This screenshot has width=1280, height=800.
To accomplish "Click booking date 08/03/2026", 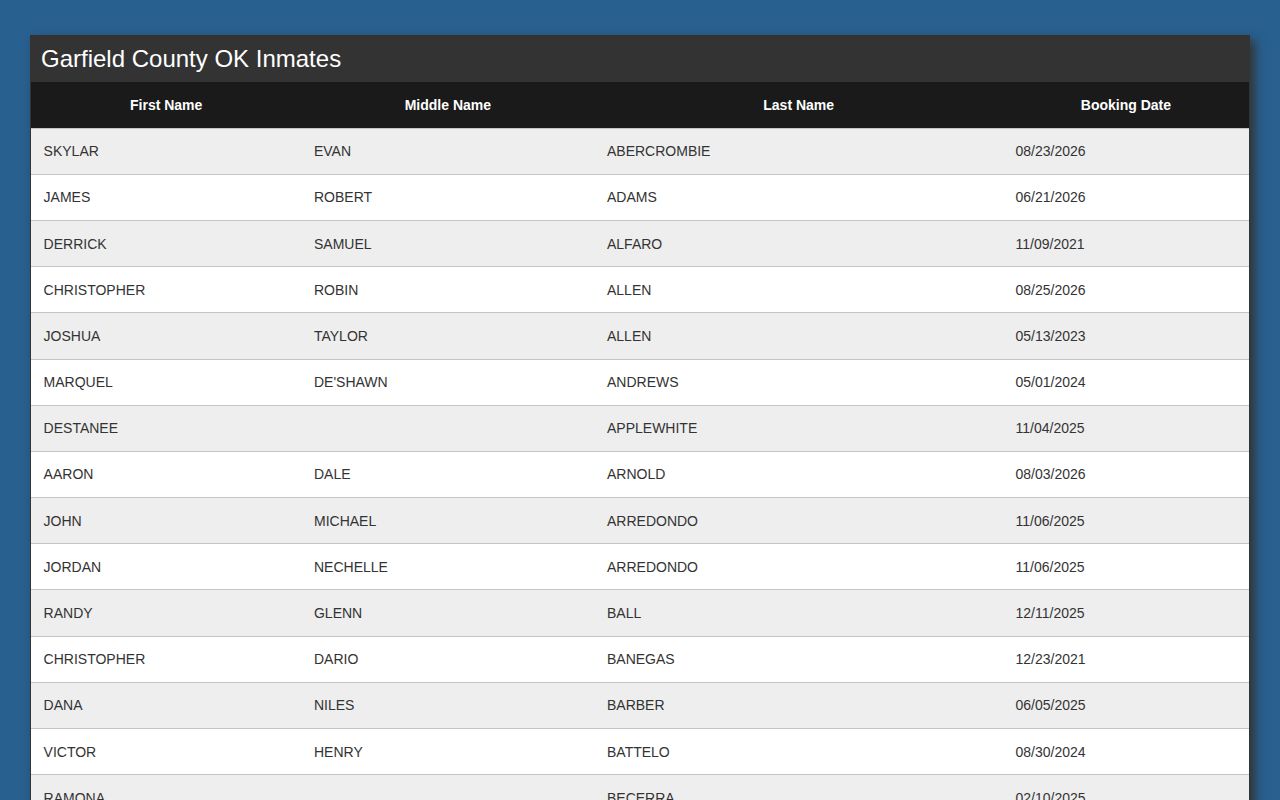I will [1050, 474].
